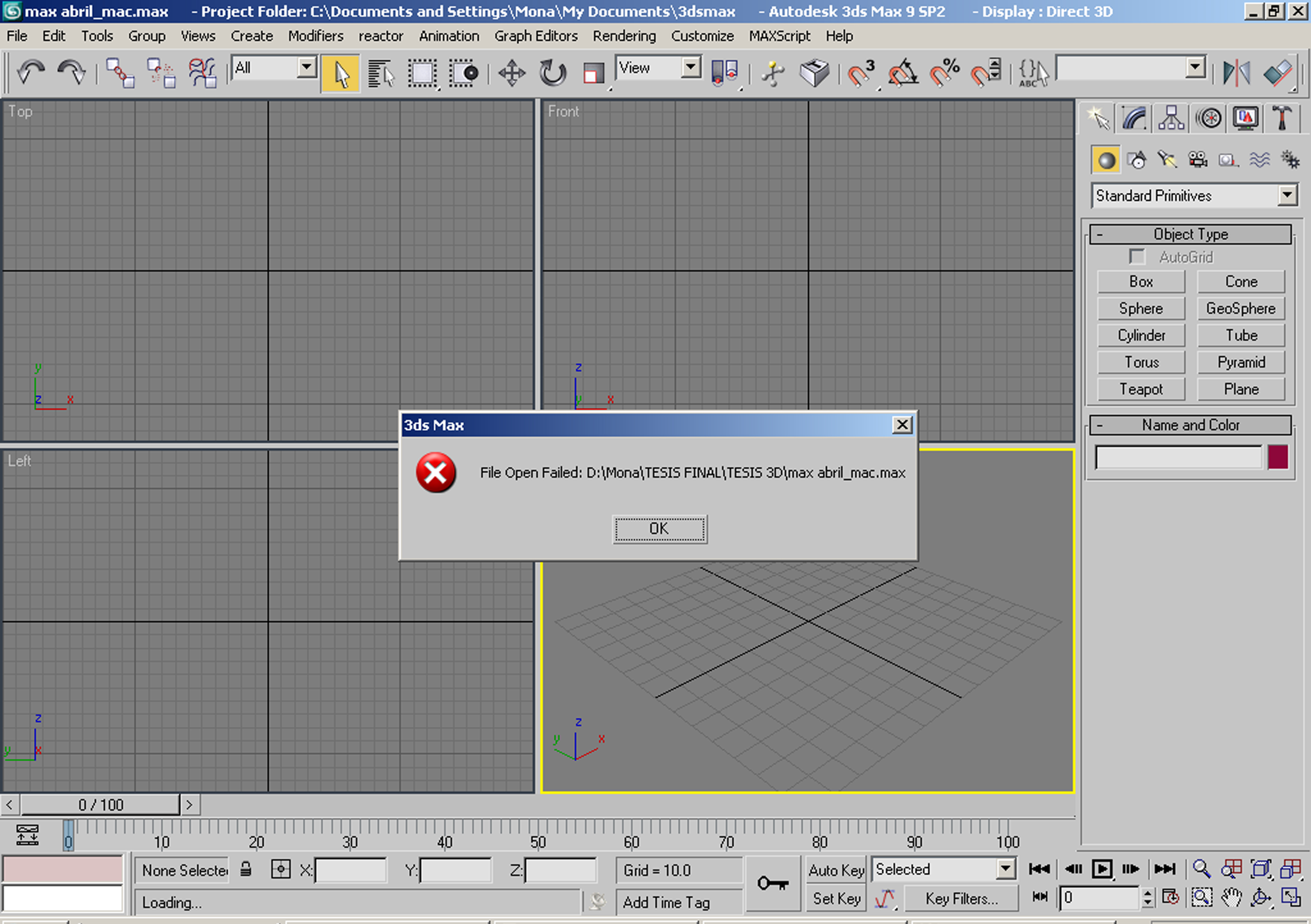Open the Modifiers menu

315,36
